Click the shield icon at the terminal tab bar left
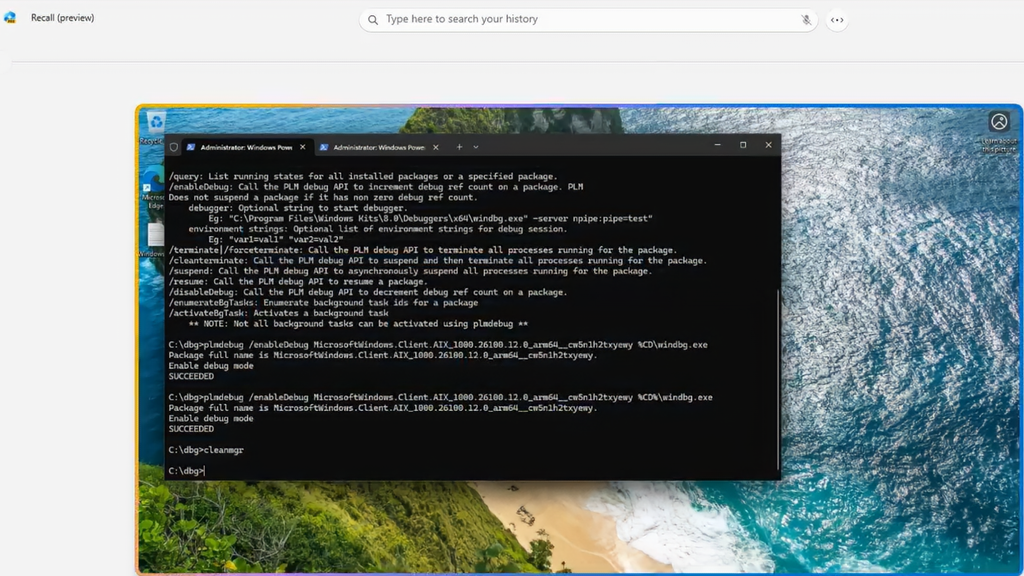The image size is (1024, 576). (172, 145)
